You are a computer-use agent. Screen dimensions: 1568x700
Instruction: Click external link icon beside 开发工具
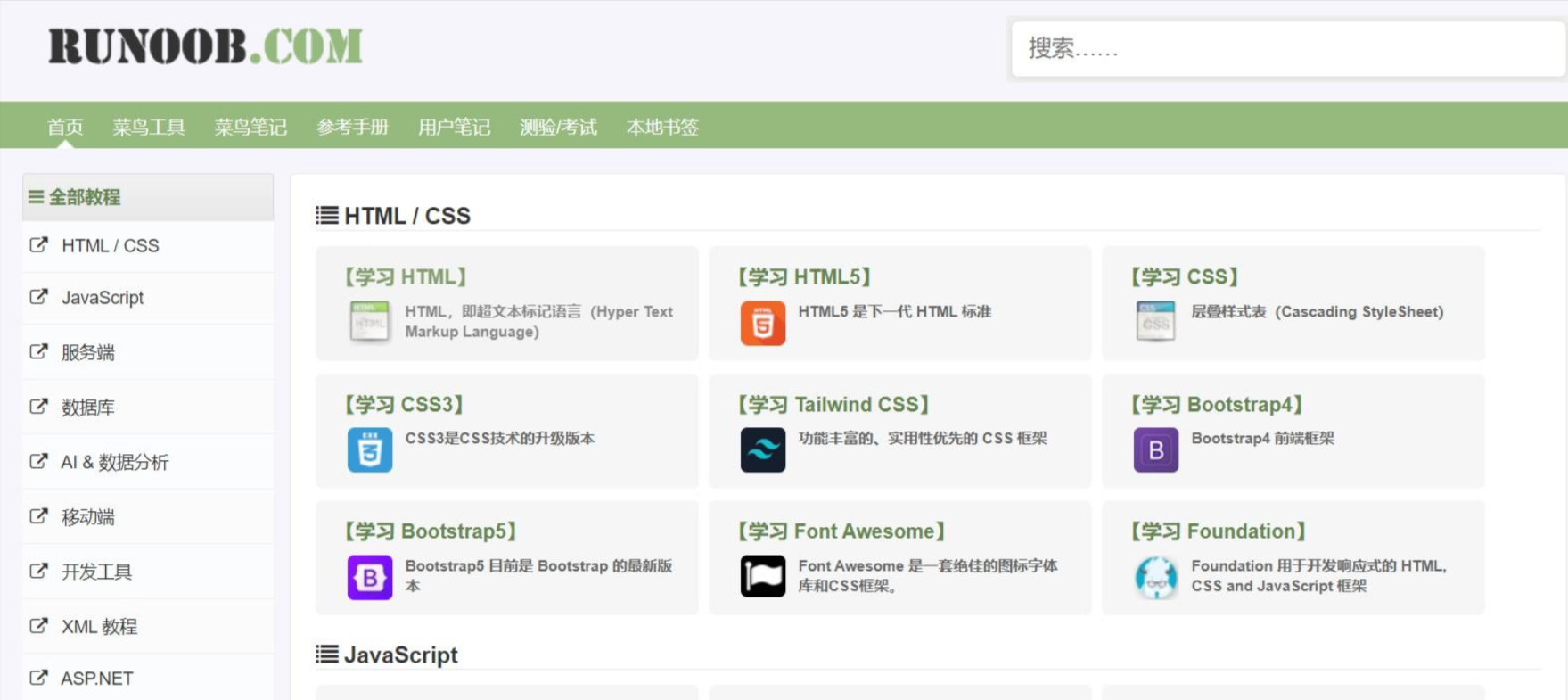(x=38, y=571)
